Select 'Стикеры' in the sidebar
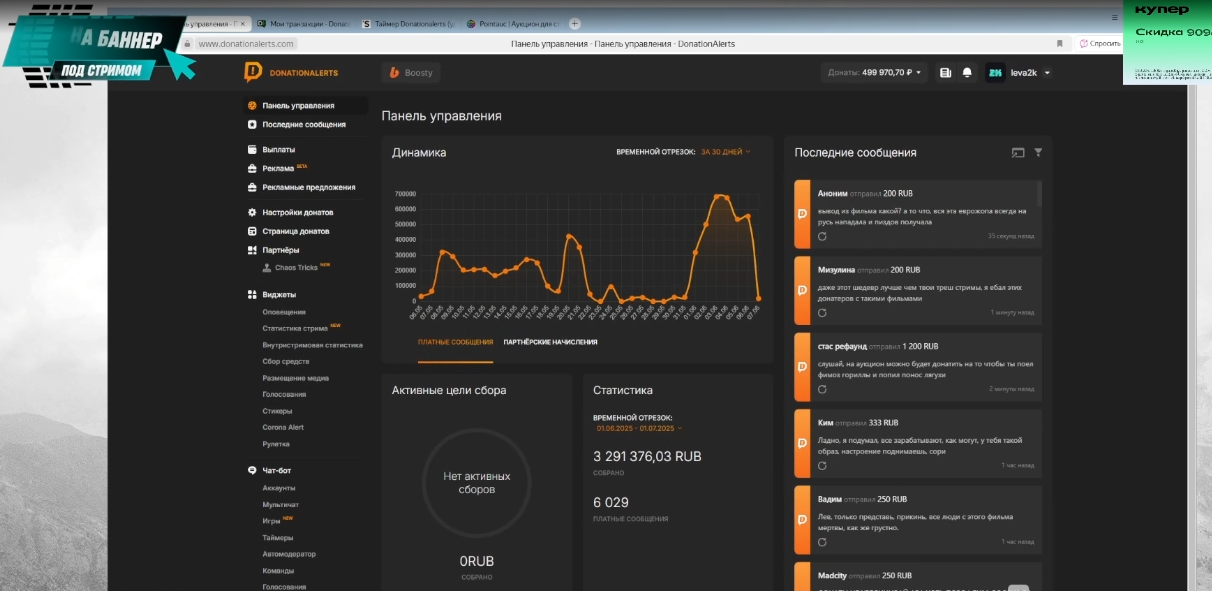This screenshot has width=1212, height=591. click(277, 411)
